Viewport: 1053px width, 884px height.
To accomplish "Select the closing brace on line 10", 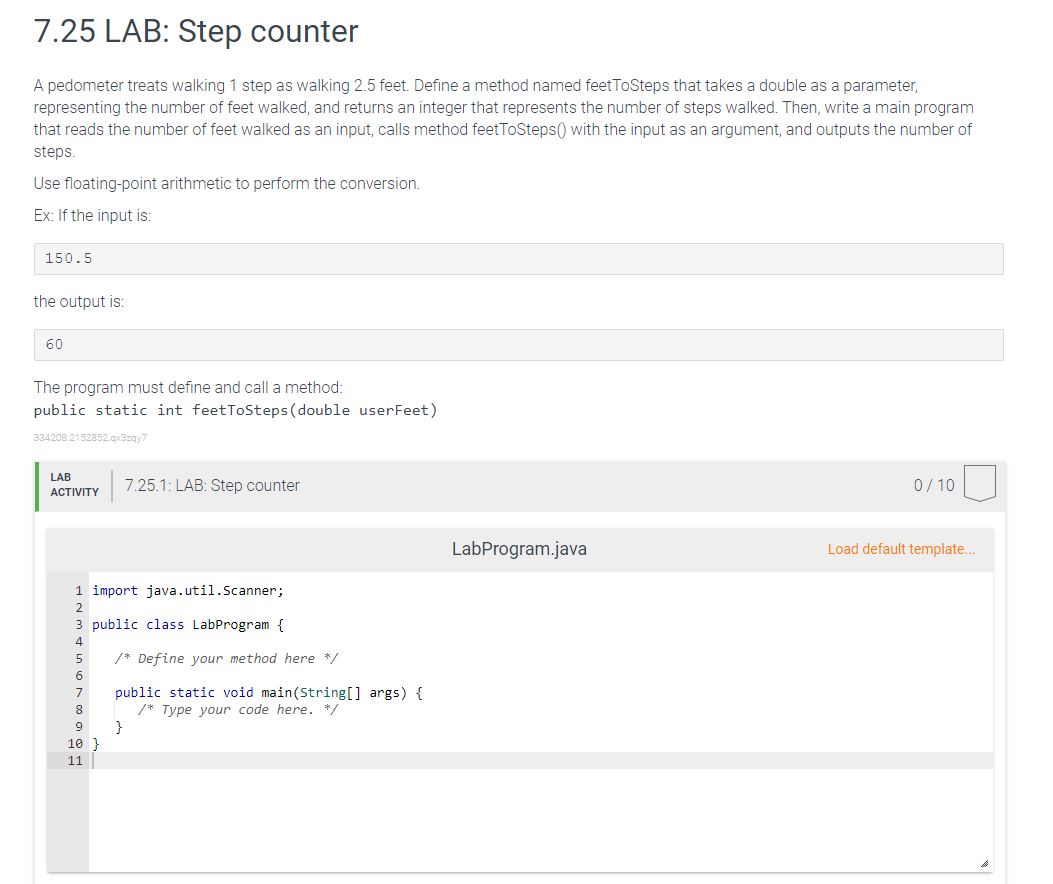I will click(x=96, y=743).
